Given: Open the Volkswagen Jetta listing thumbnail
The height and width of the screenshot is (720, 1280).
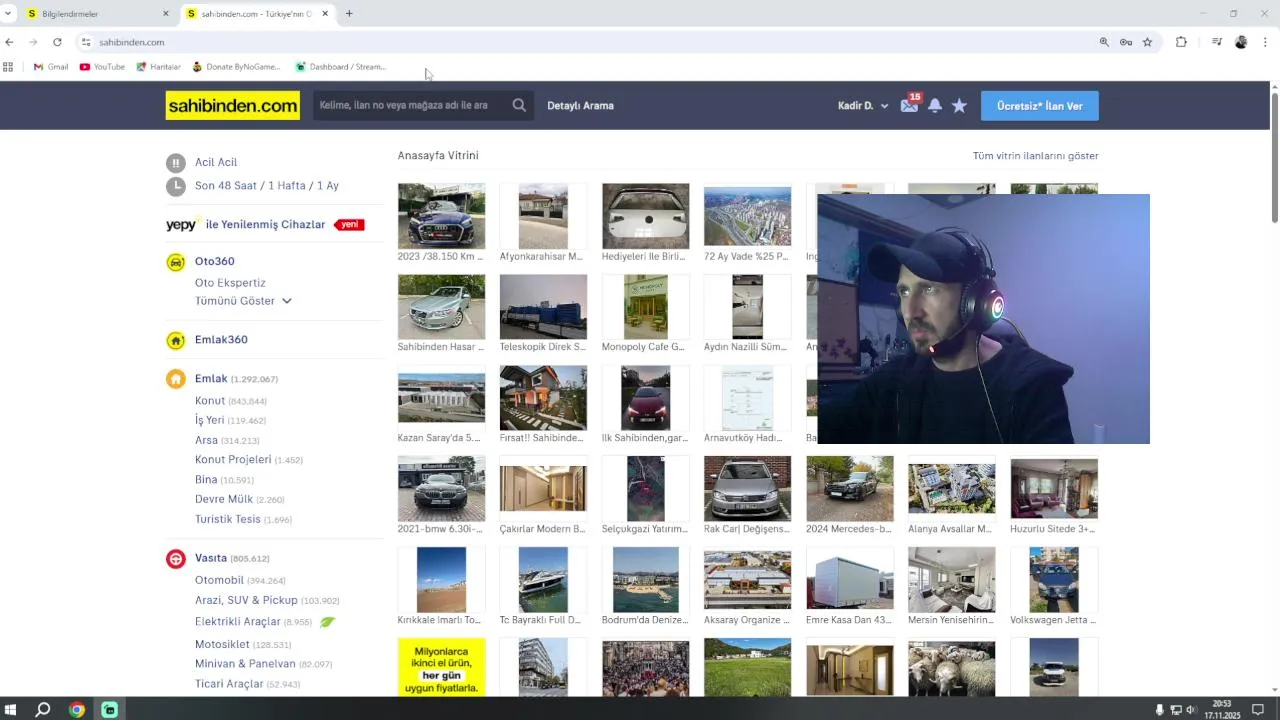Looking at the screenshot, I should [x=1054, y=579].
